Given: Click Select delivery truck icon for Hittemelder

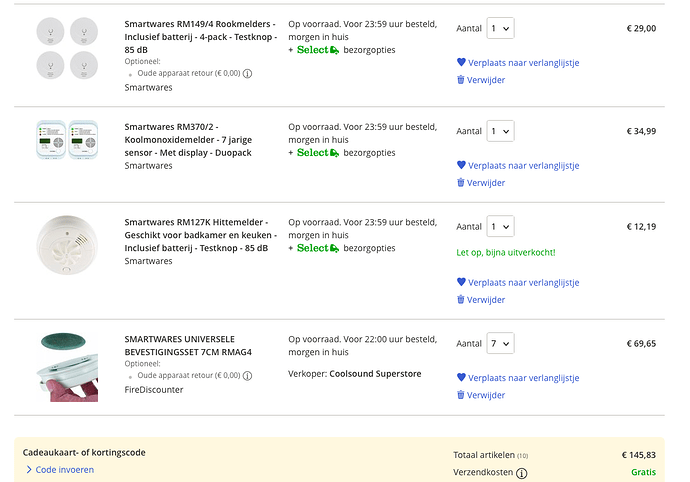Looking at the screenshot, I should click(334, 248).
